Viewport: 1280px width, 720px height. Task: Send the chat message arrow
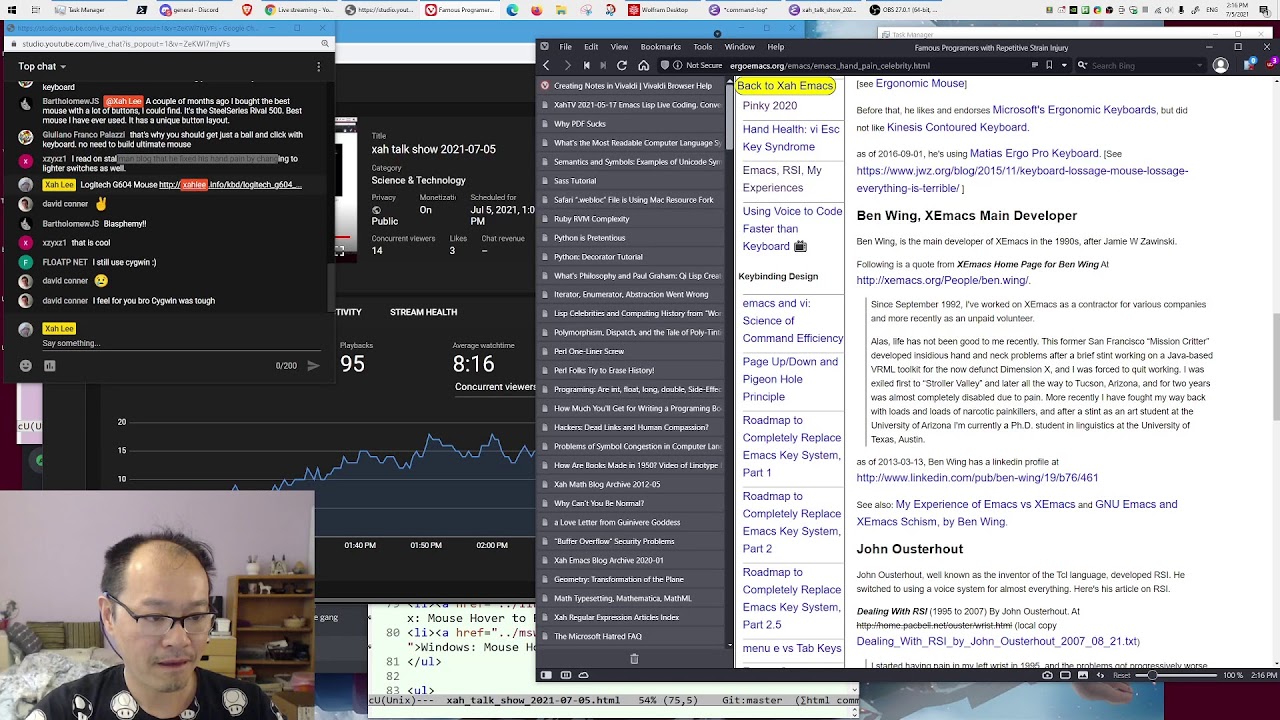tap(313, 366)
